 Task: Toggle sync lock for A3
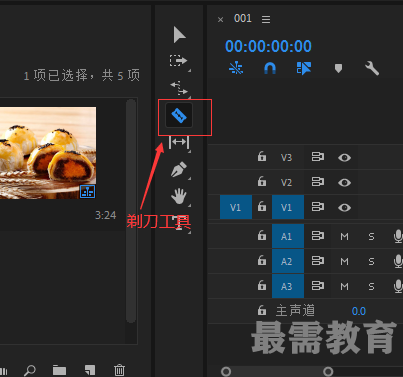click(x=318, y=286)
